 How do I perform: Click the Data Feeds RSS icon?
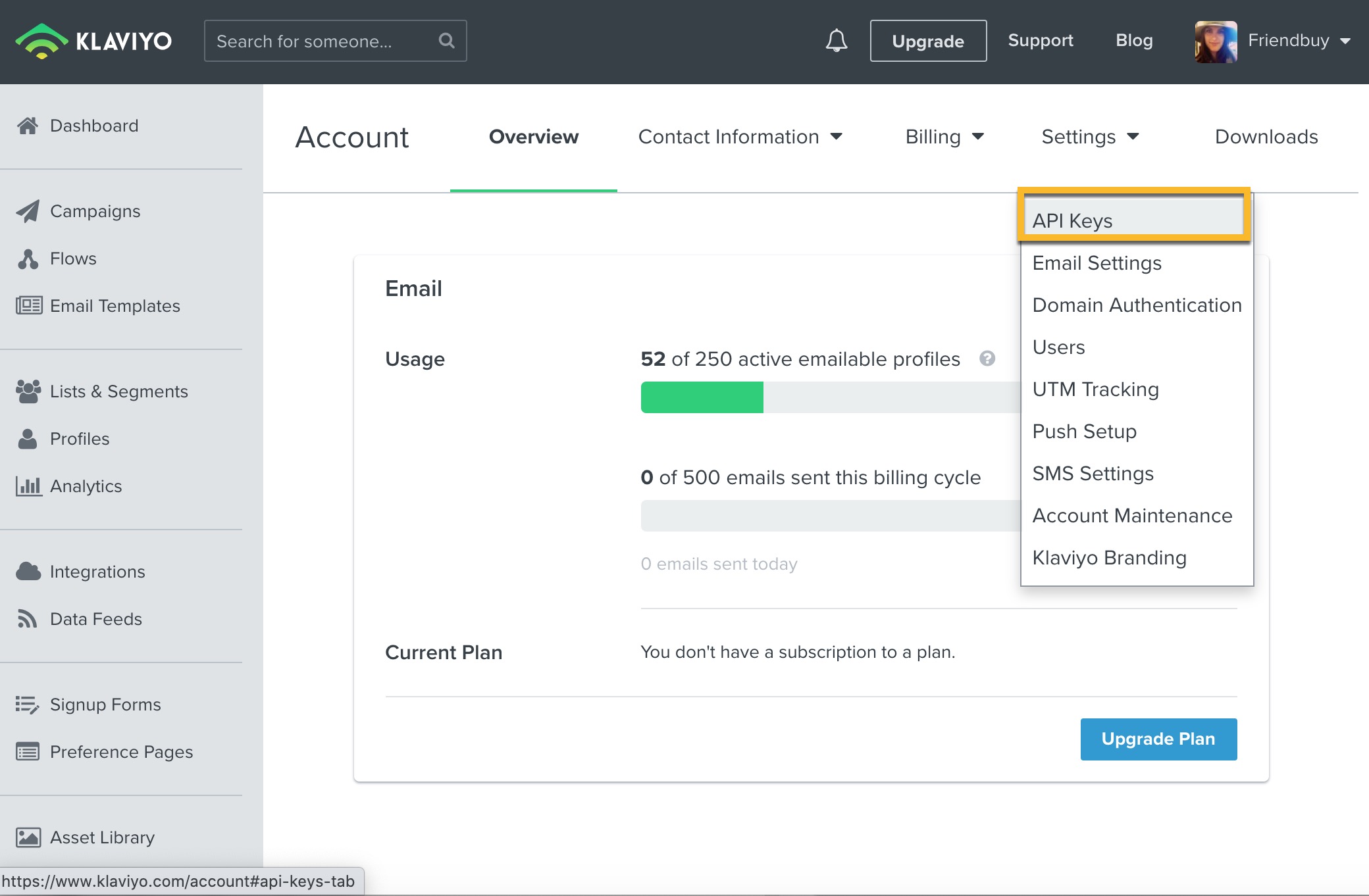click(27, 619)
